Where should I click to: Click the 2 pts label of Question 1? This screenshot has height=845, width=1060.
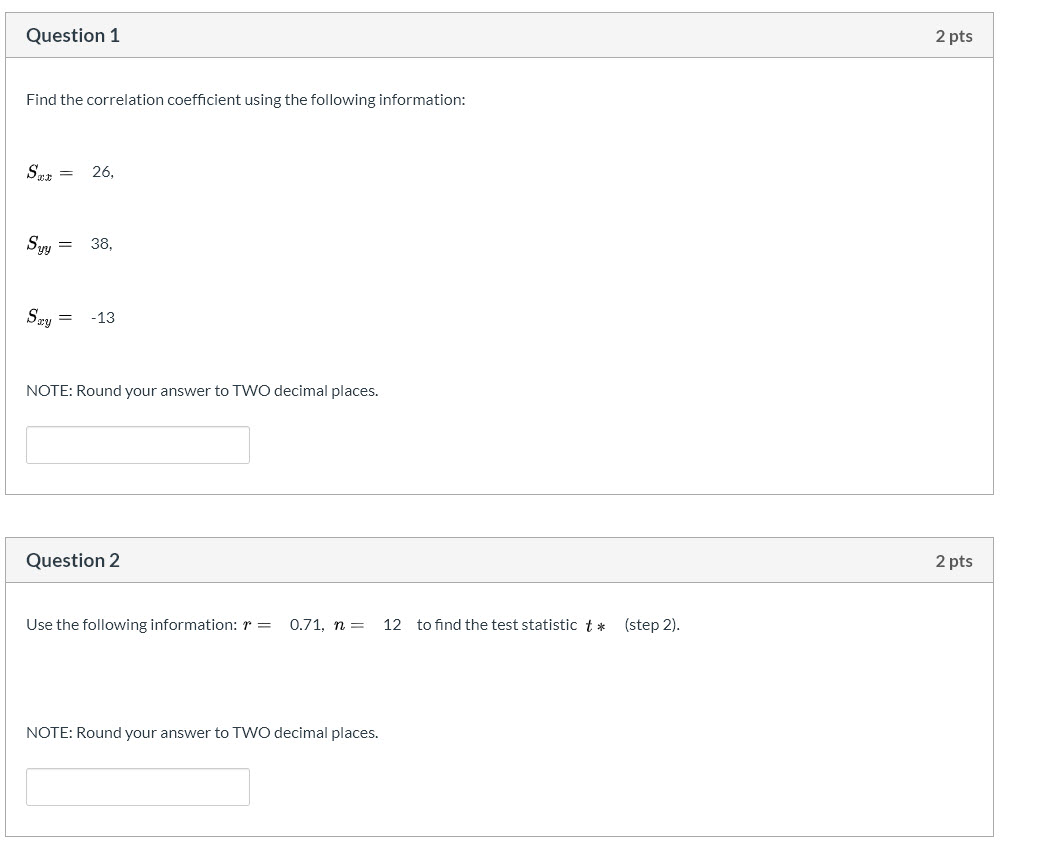[954, 37]
